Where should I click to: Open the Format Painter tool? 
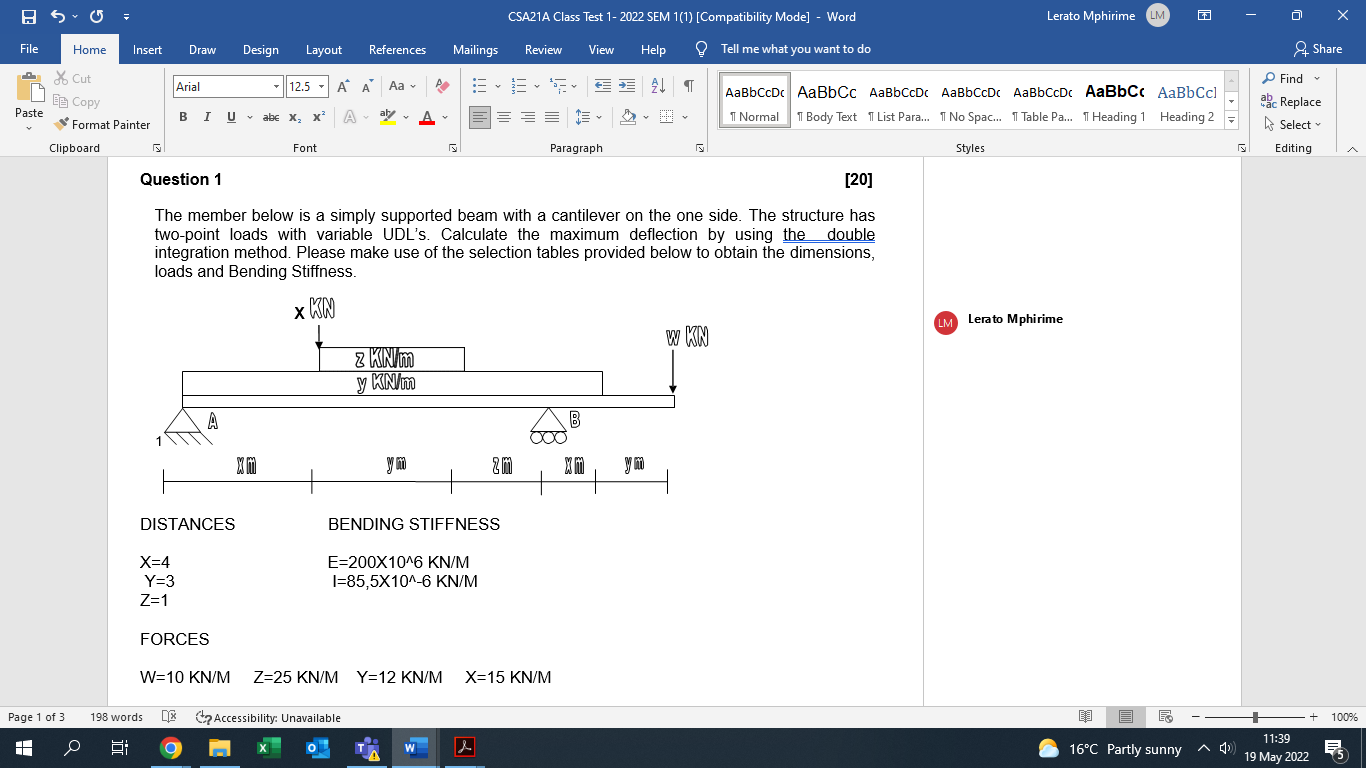(104, 124)
